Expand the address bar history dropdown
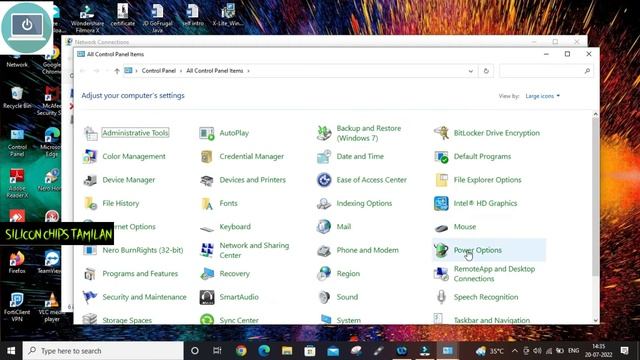 coord(471,71)
